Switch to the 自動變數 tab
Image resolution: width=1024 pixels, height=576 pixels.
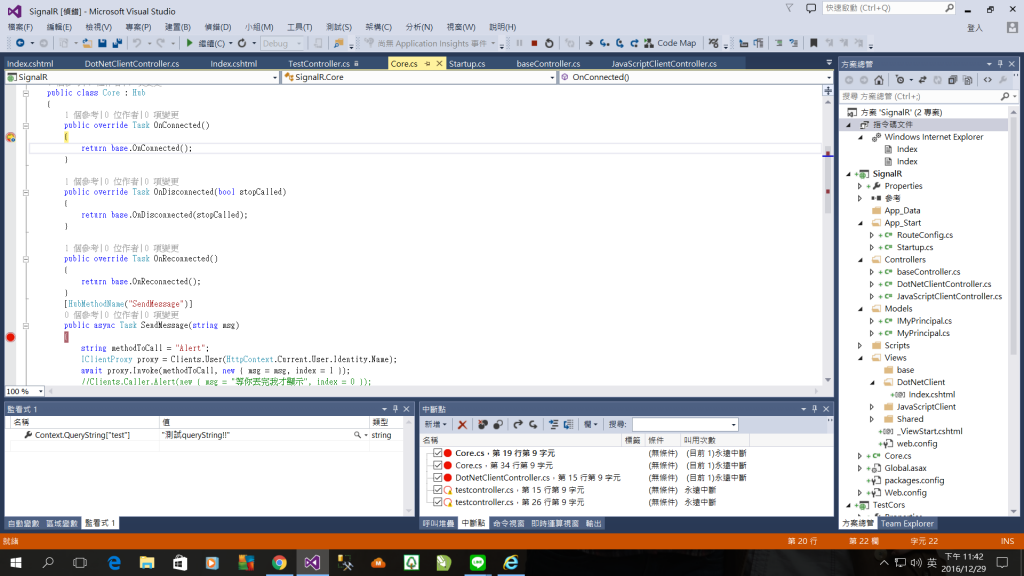[24, 523]
